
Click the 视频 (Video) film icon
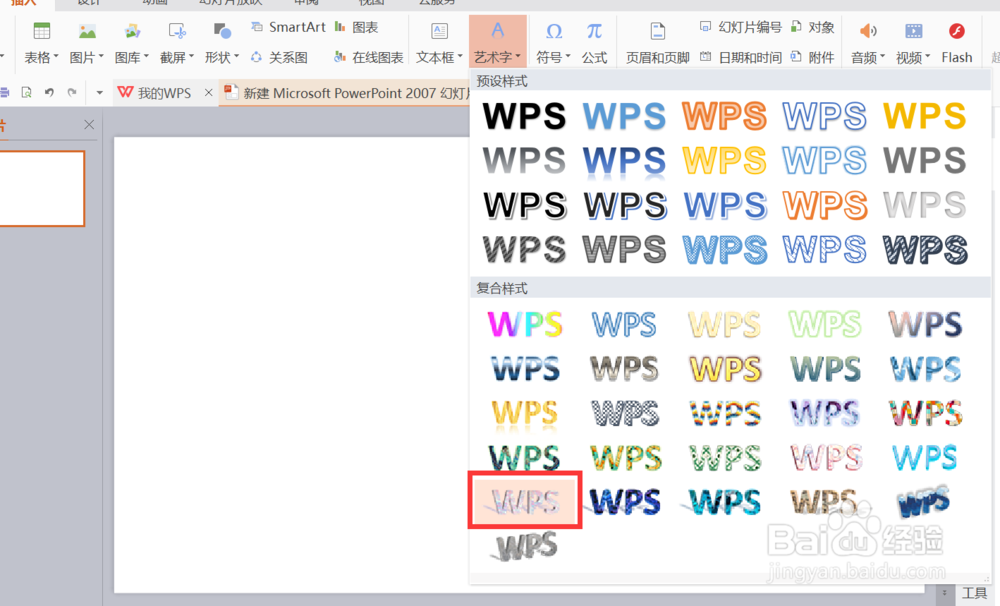click(x=913, y=31)
